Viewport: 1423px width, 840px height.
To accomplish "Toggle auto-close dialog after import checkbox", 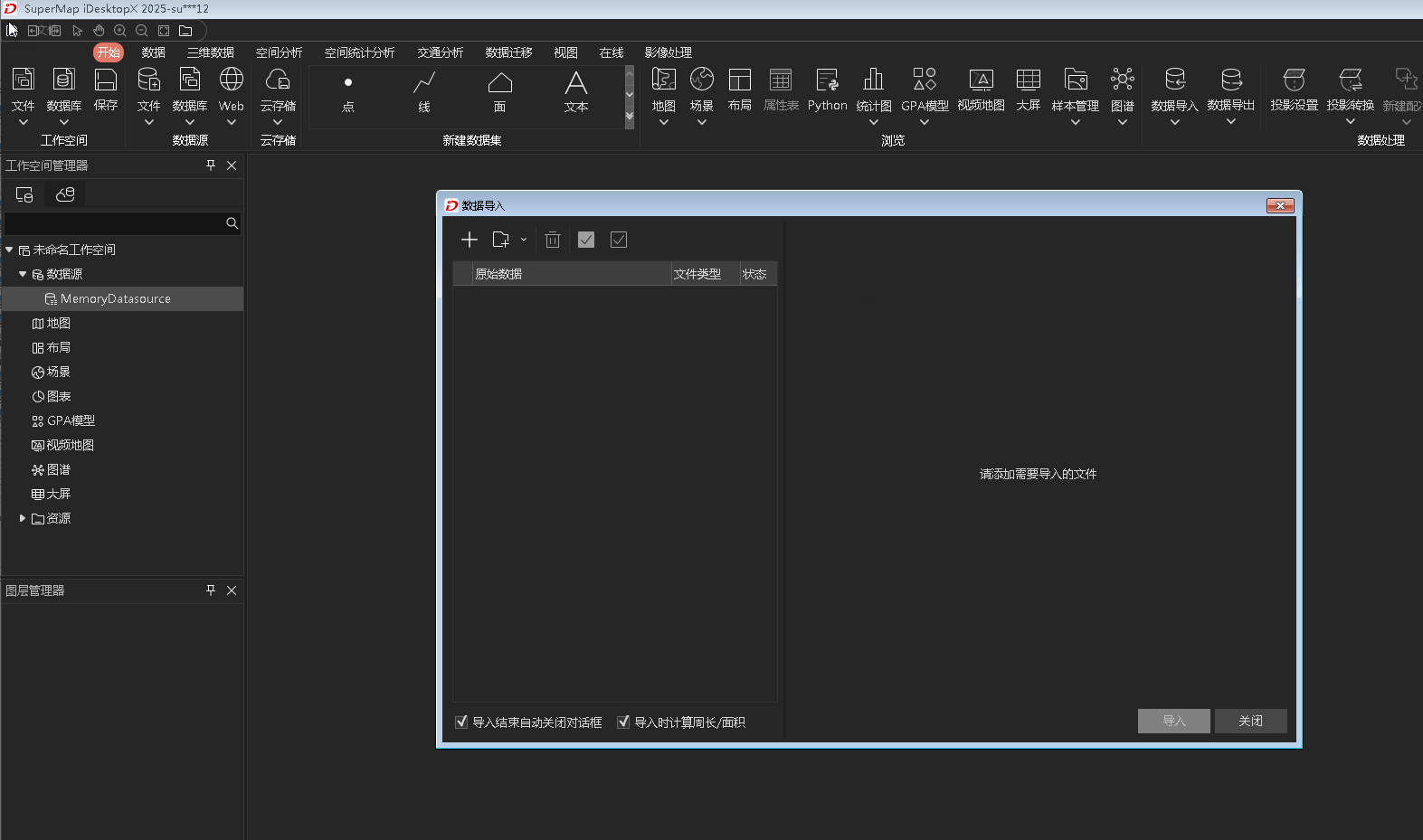I will (461, 722).
